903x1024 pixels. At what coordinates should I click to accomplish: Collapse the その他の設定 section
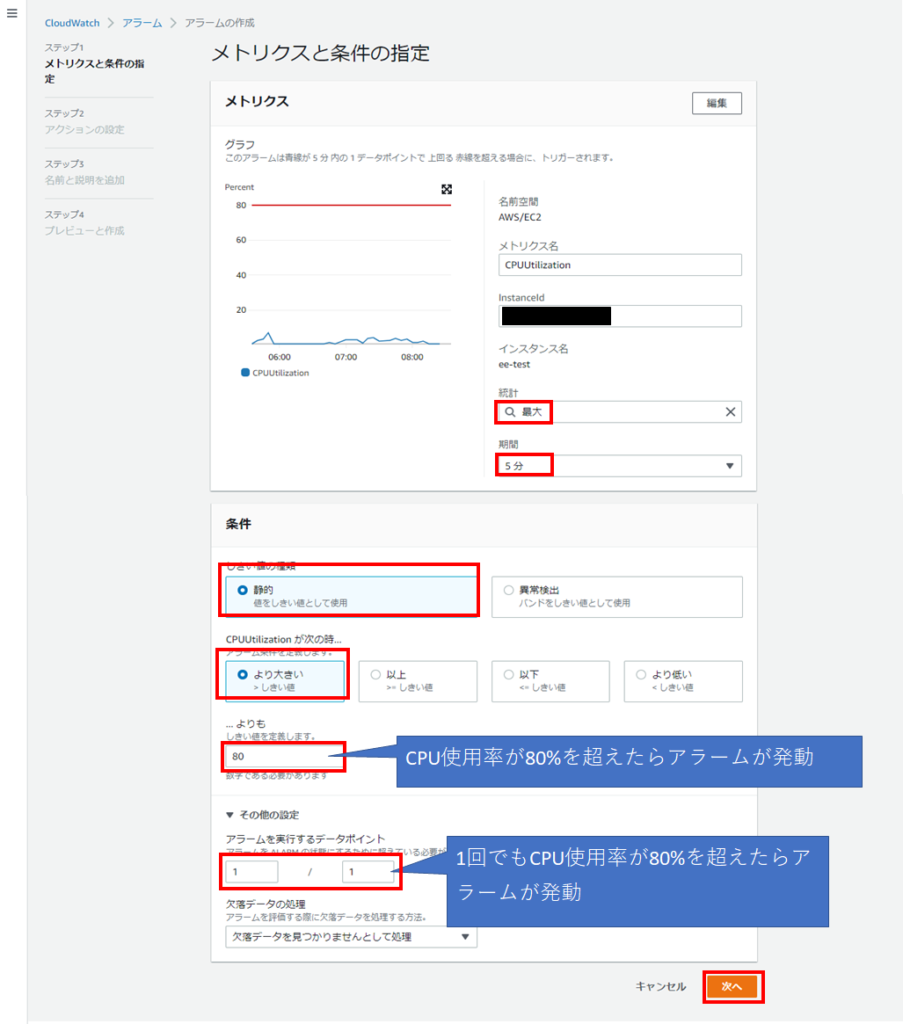[x=262, y=815]
